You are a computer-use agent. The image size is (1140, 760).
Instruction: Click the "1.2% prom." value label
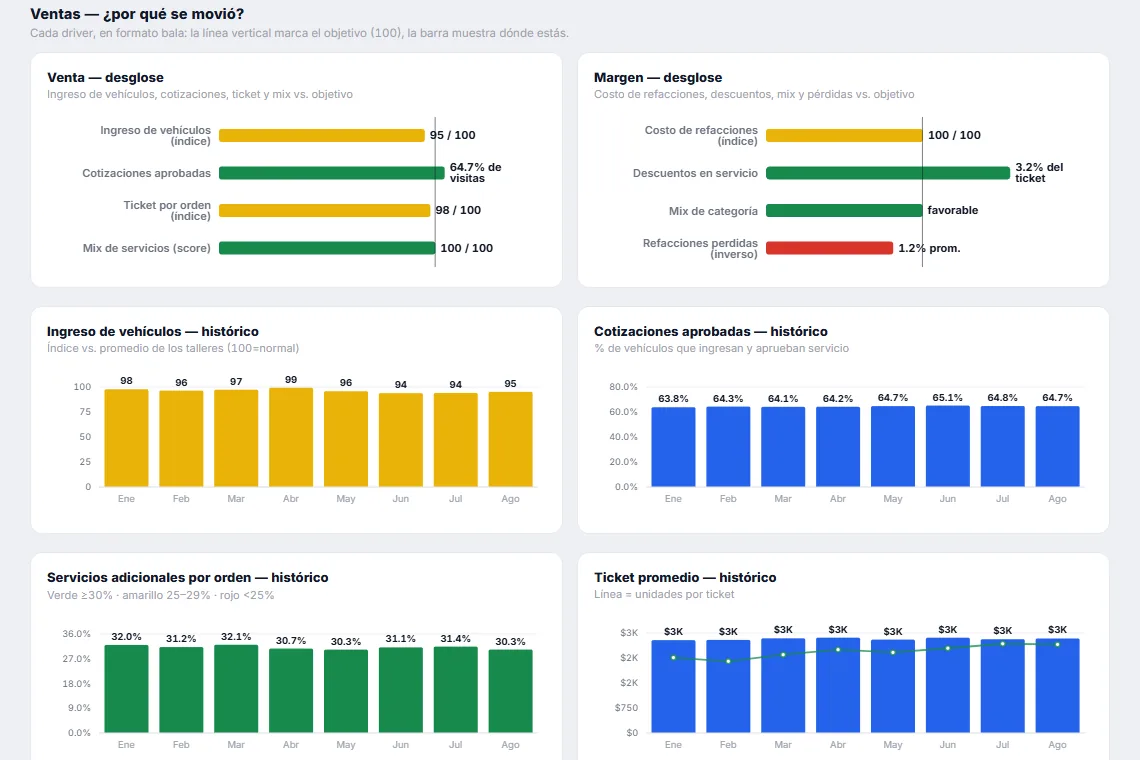pyautogui.click(x=929, y=248)
